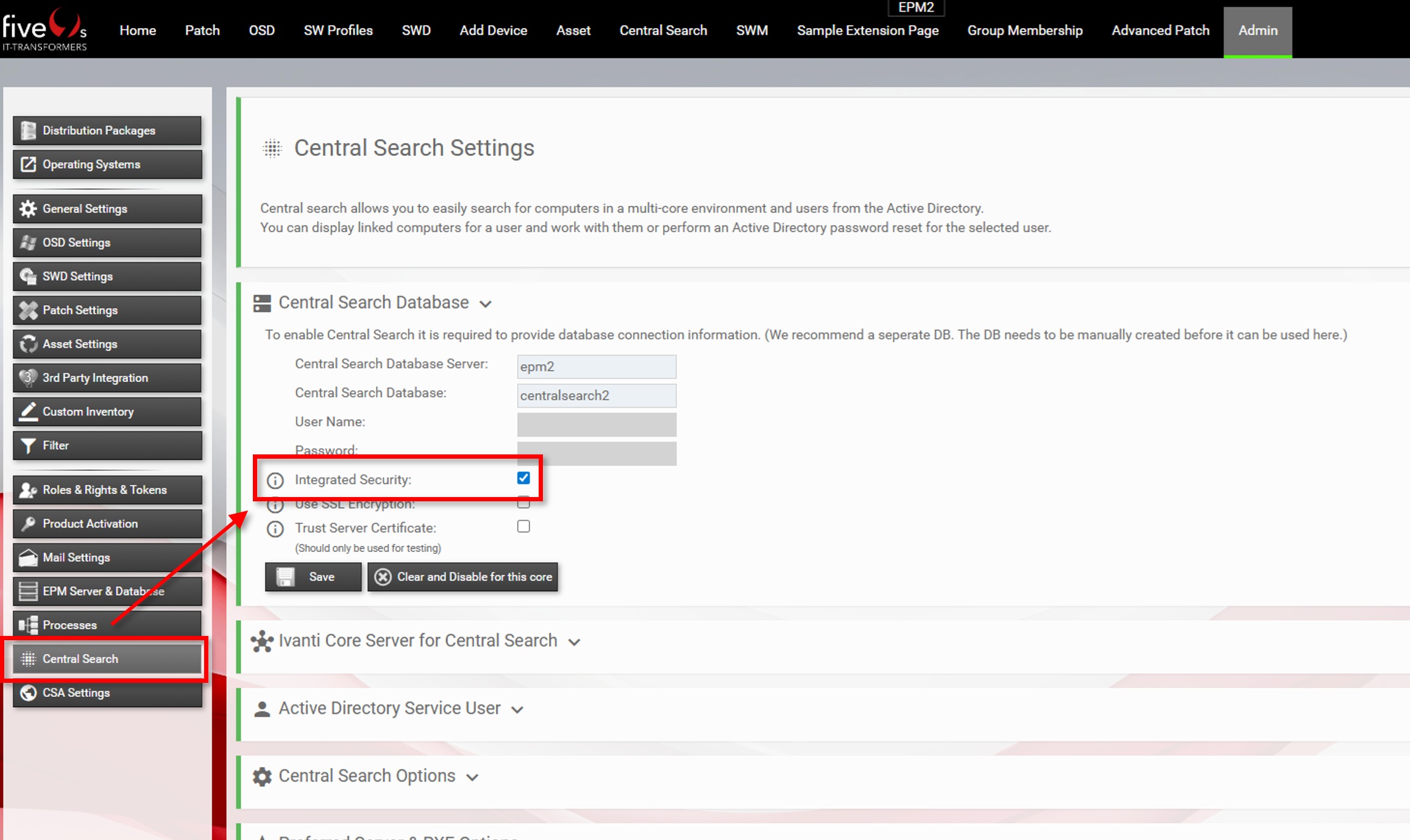Open the Add Device page
Viewport: 1410px width, 840px height.
[493, 30]
